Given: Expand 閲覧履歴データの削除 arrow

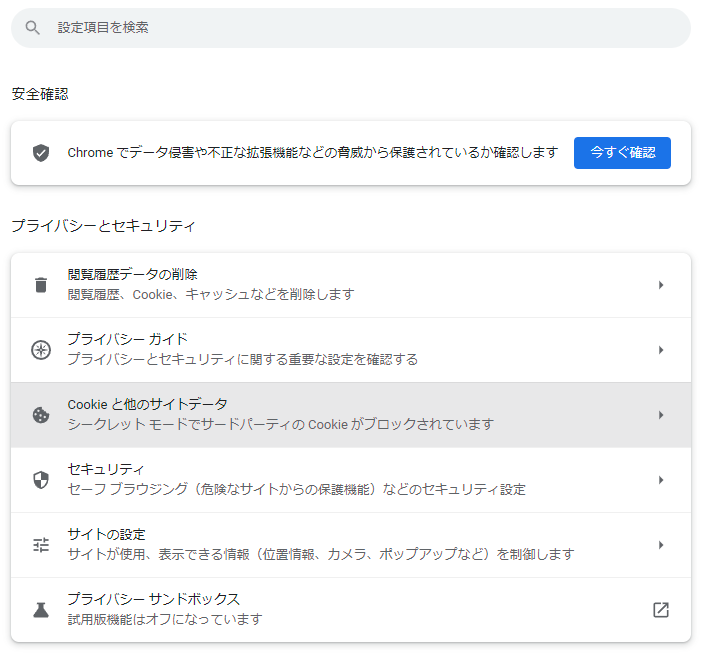Looking at the screenshot, I should (x=661, y=285).
